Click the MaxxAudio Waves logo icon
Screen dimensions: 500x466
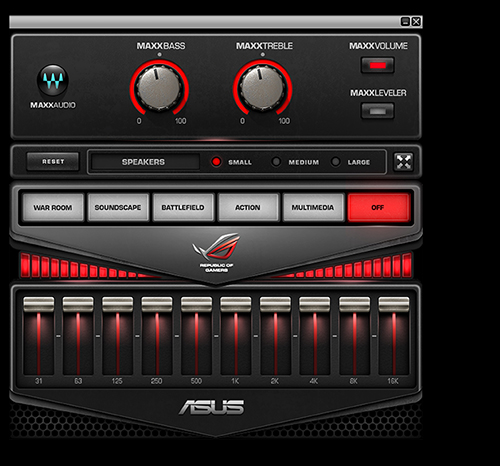pos(53,80)
